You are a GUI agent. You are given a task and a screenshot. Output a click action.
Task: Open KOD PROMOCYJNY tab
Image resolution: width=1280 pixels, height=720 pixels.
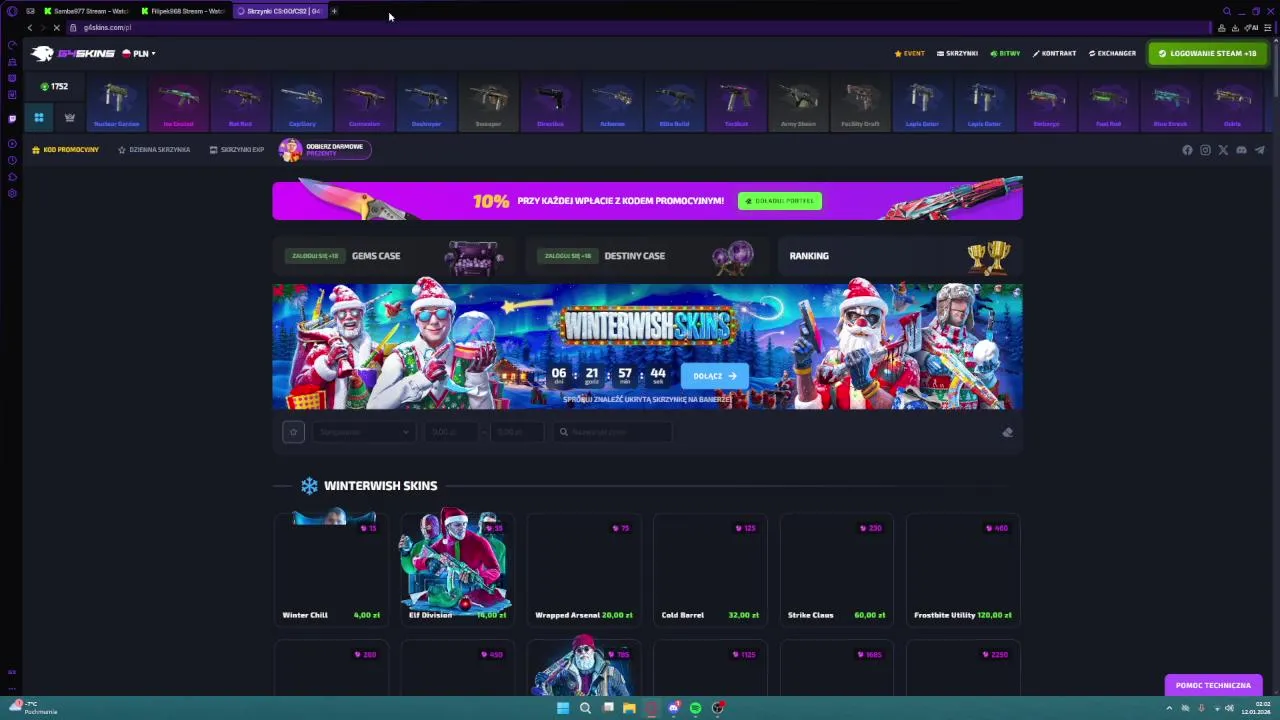(65, 150)
